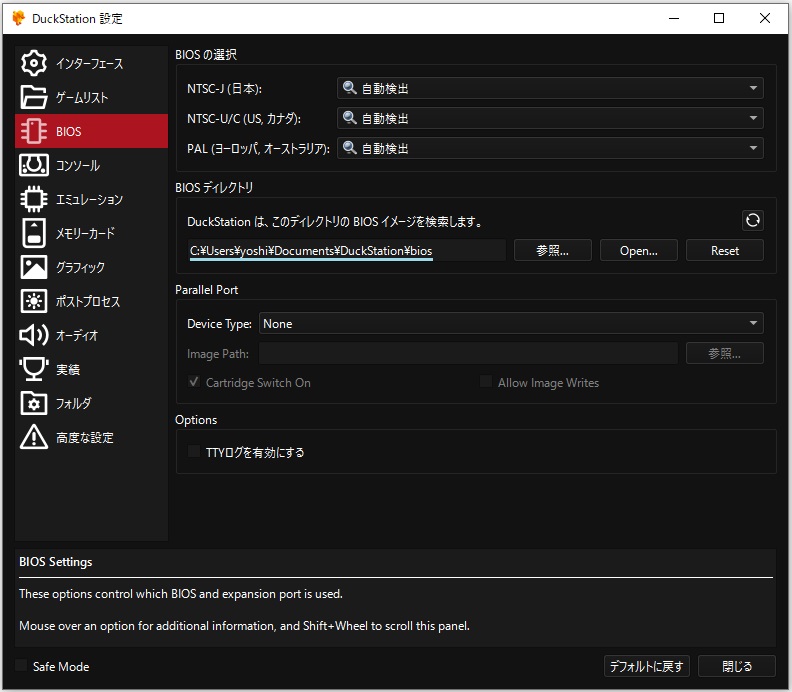Minimize the DuckStation 設定 window
792x692 pixels.
674,18
